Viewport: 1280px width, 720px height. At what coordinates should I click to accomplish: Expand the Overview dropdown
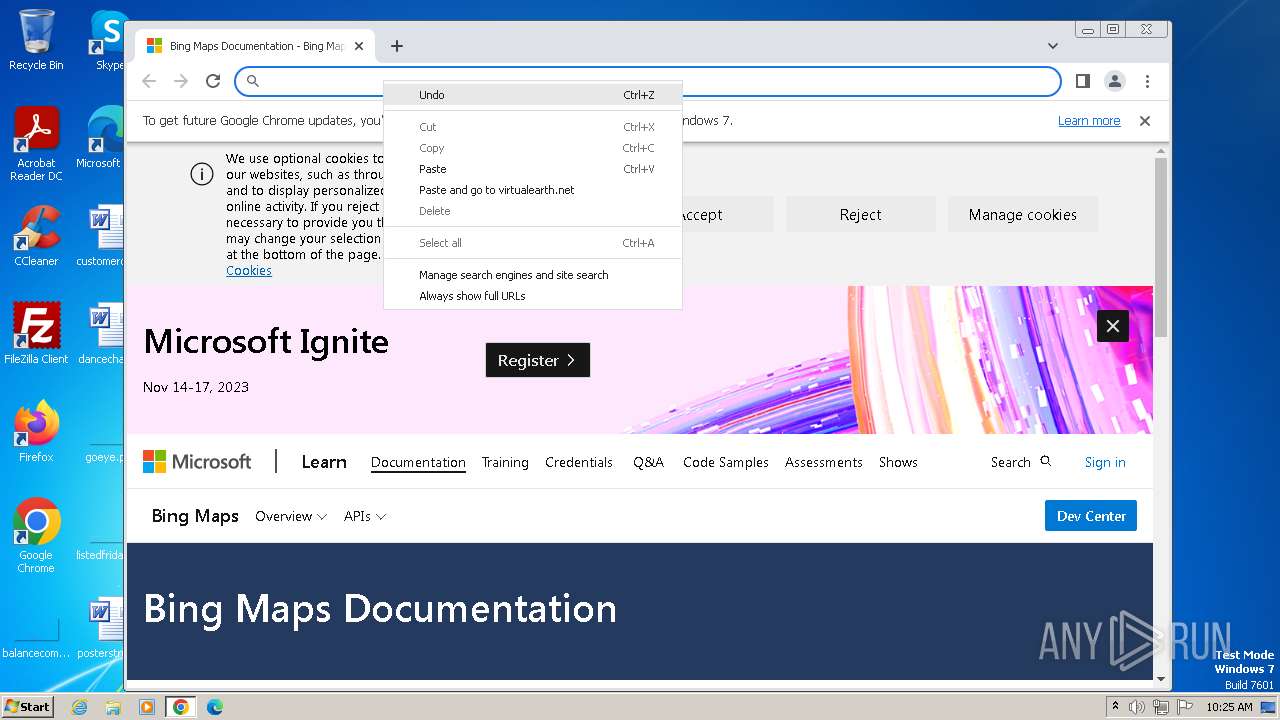(291, 516)
